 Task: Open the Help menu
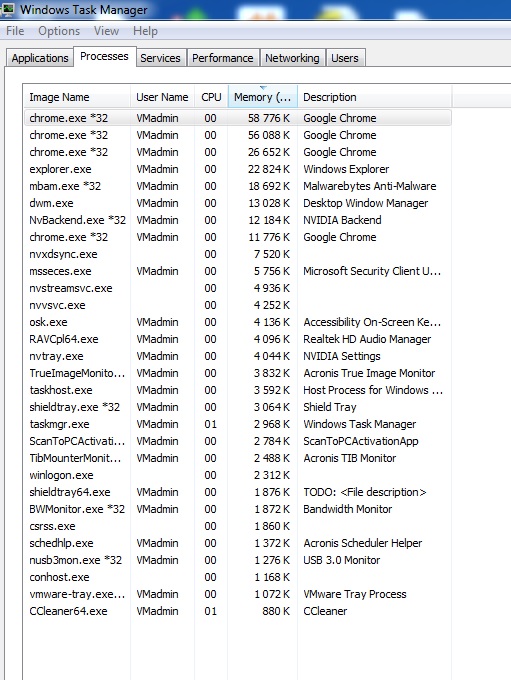(x=145, y=31)
